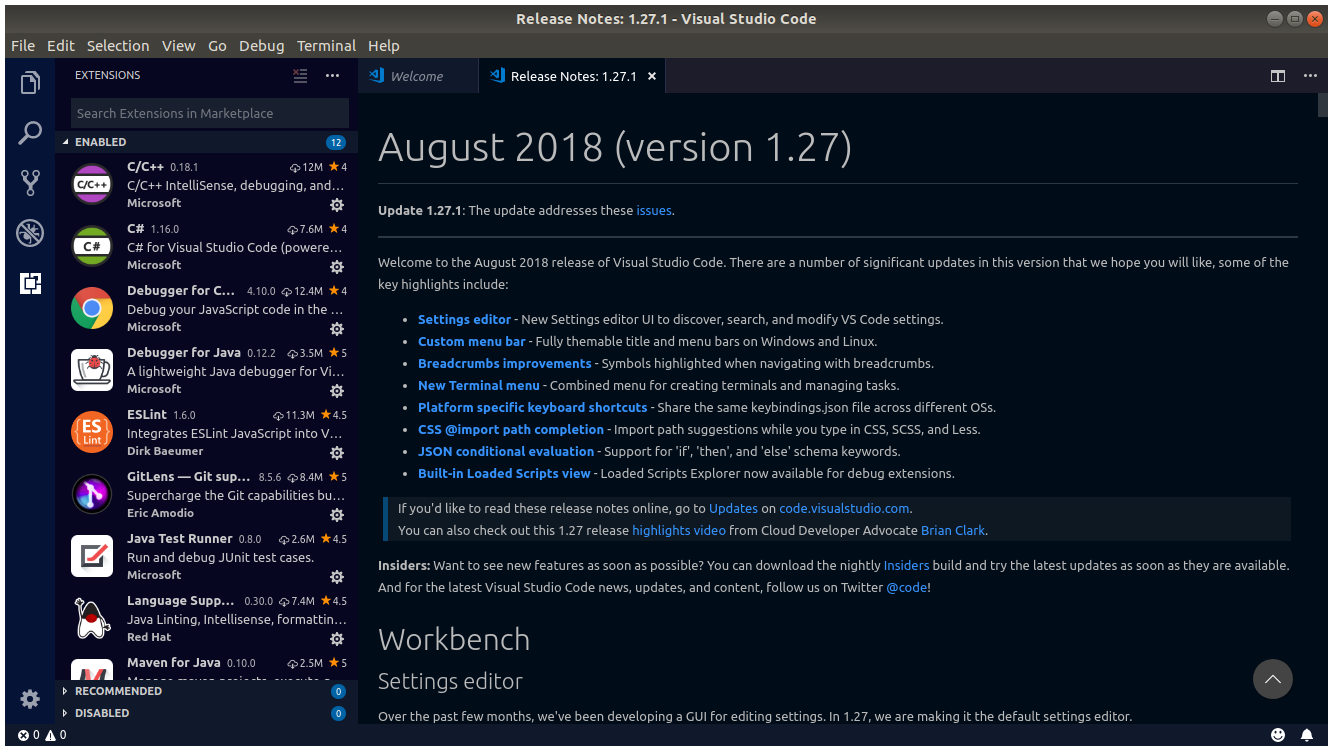
Task: Open manage gear for GitLens extension
Action: (x=337, y=515)
